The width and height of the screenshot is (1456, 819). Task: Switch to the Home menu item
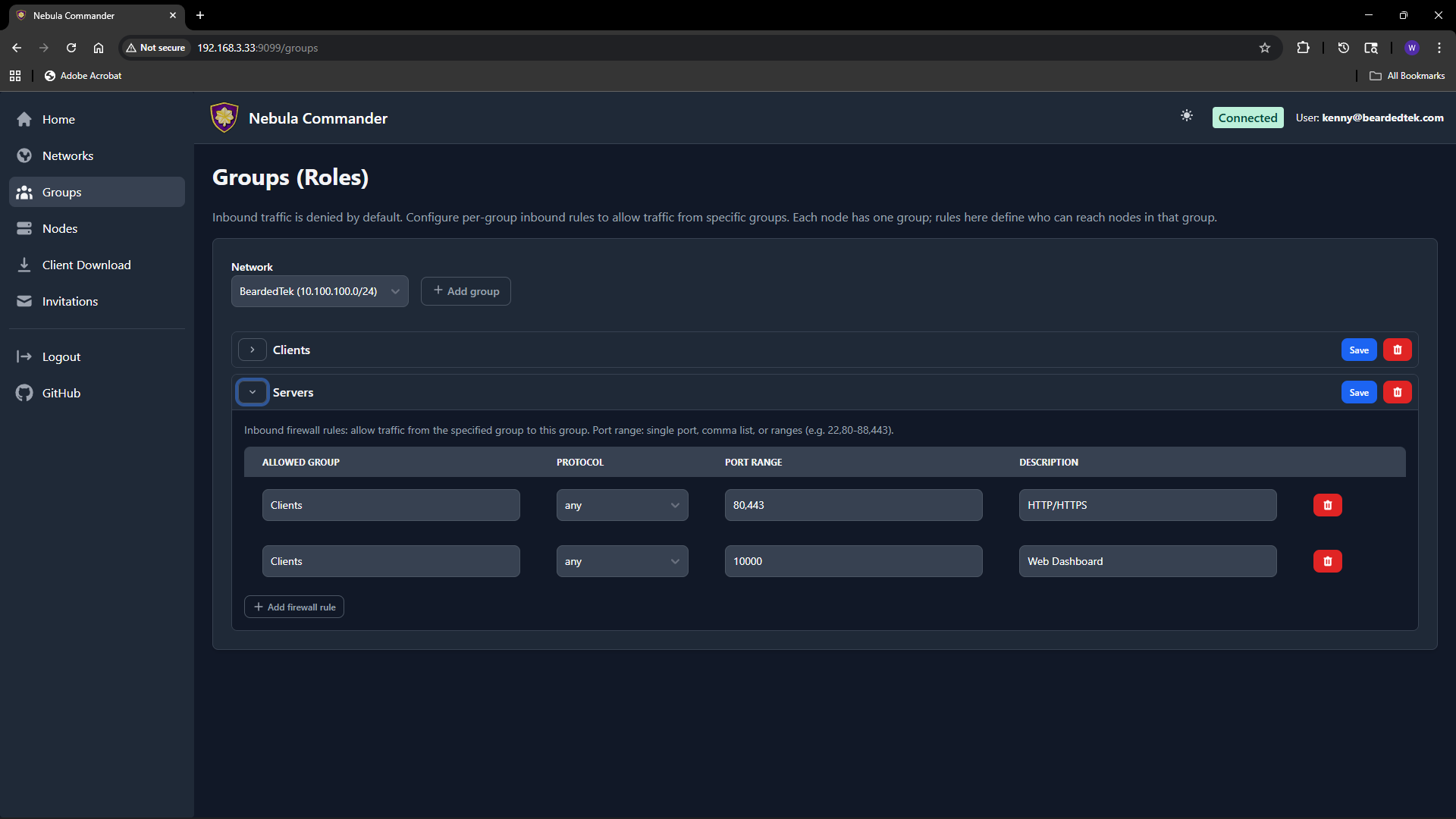[58, 119]
